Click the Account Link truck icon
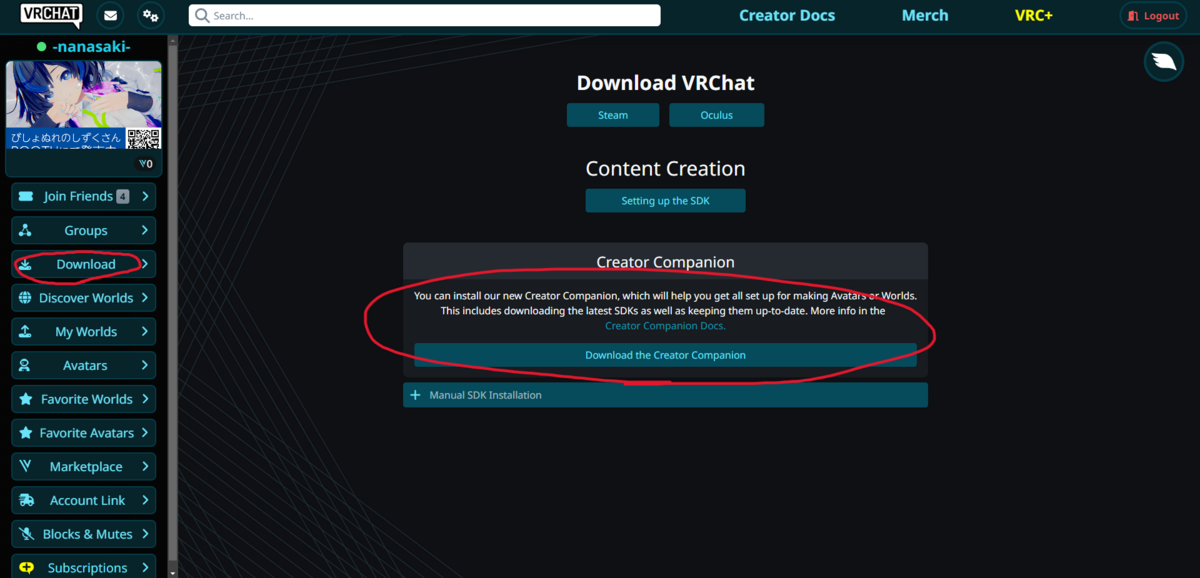1200x578 pixels. coord(26,501)
